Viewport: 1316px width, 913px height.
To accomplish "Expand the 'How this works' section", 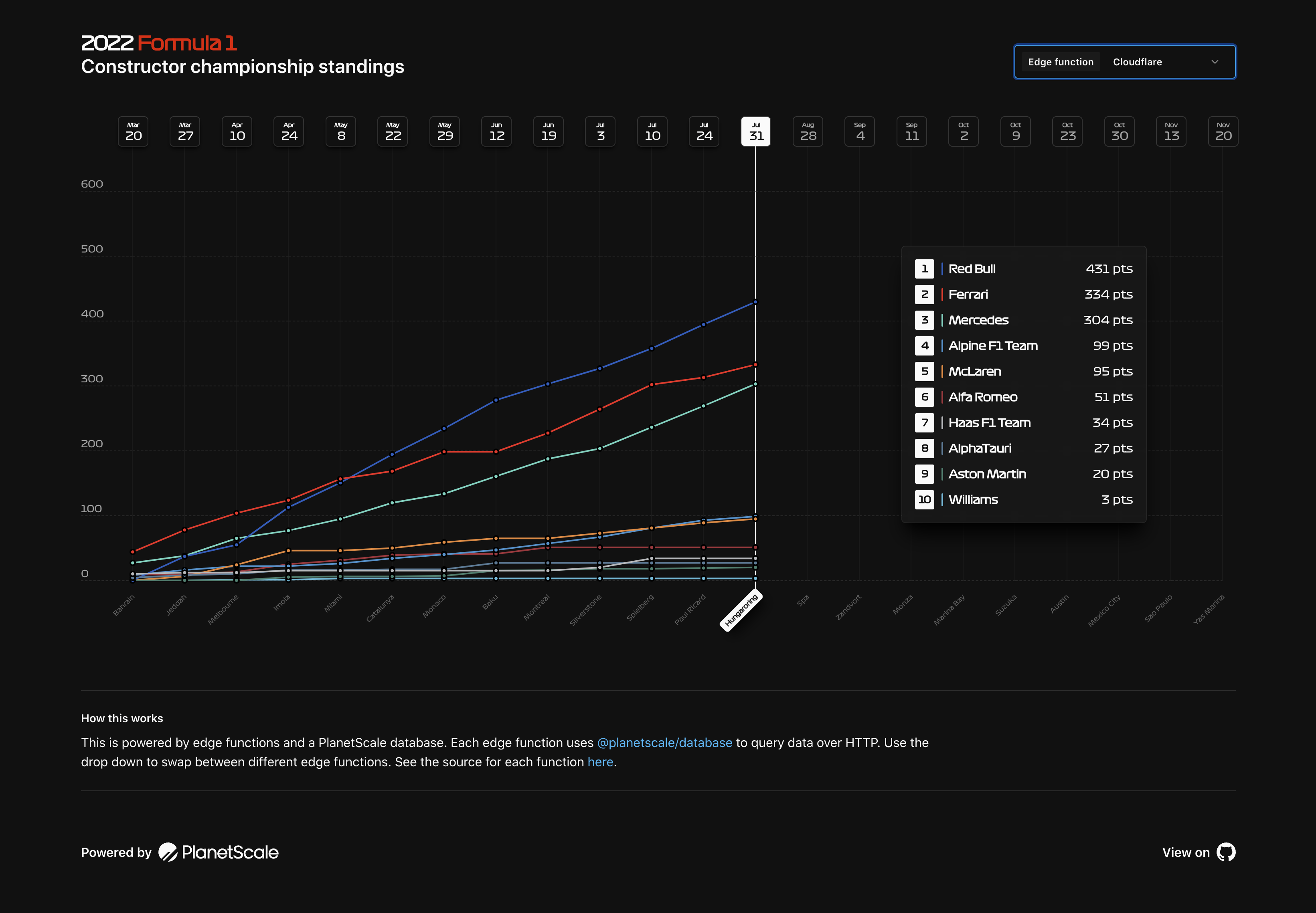I will pos(122,718).
